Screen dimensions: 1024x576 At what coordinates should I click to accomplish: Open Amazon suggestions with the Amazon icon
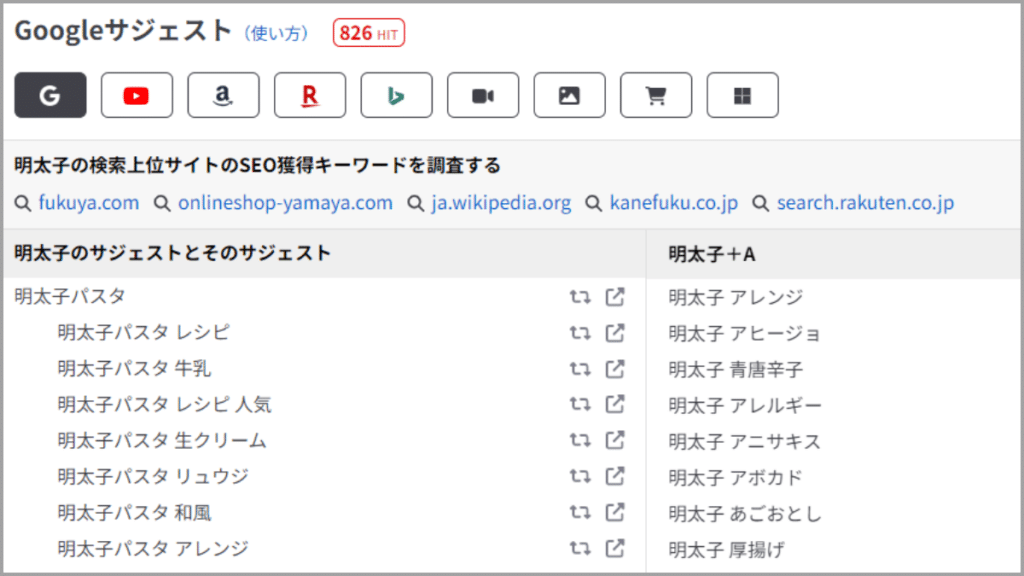(223, 95)
